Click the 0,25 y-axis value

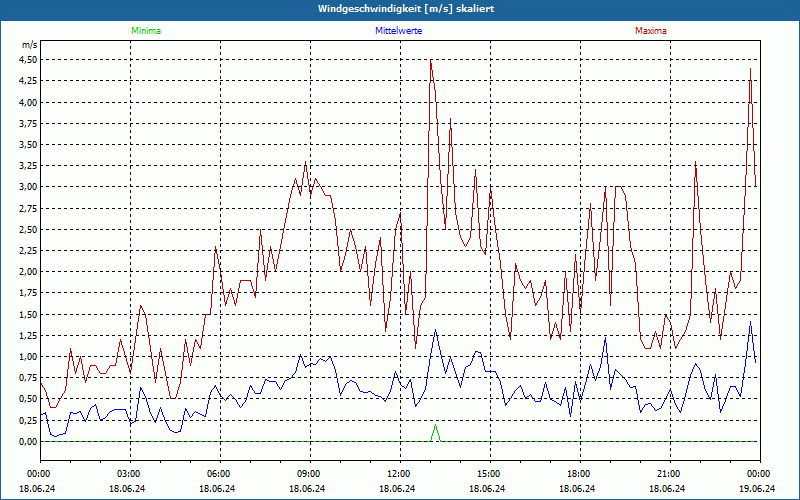click(28, 420)
